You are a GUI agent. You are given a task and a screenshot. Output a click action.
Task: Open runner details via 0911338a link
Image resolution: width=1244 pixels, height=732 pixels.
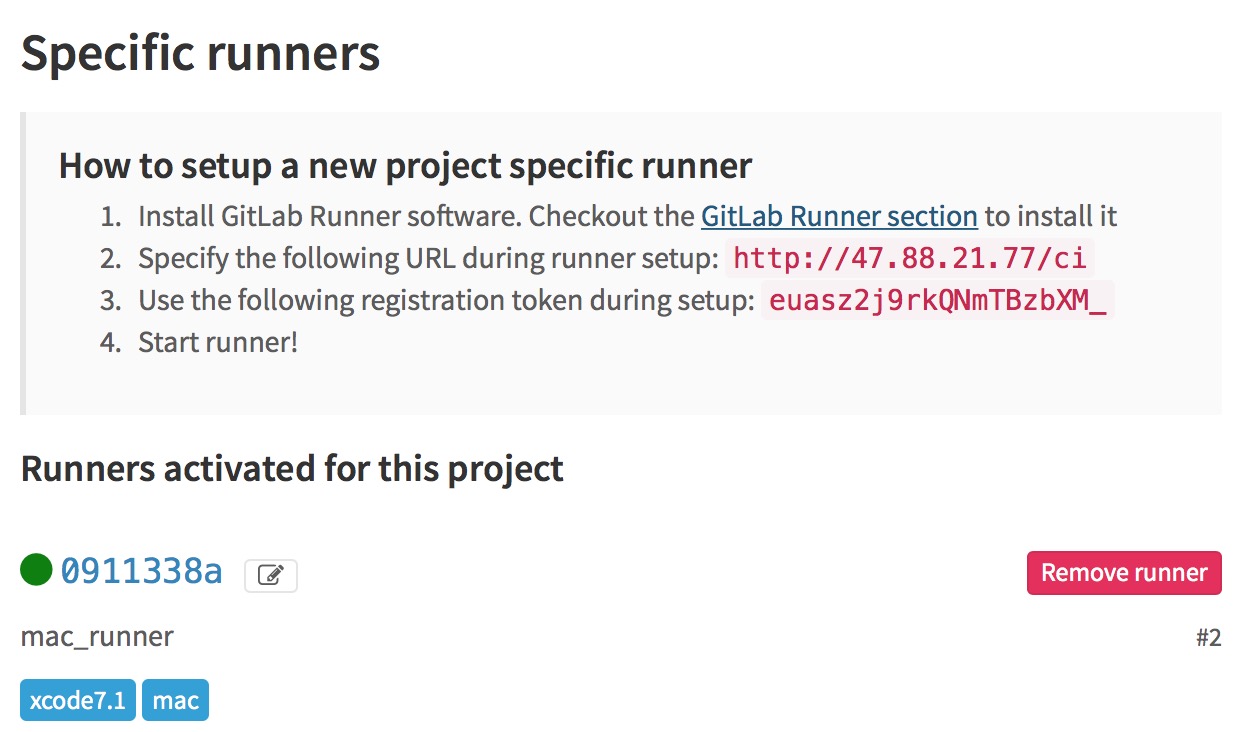point(140,571)
